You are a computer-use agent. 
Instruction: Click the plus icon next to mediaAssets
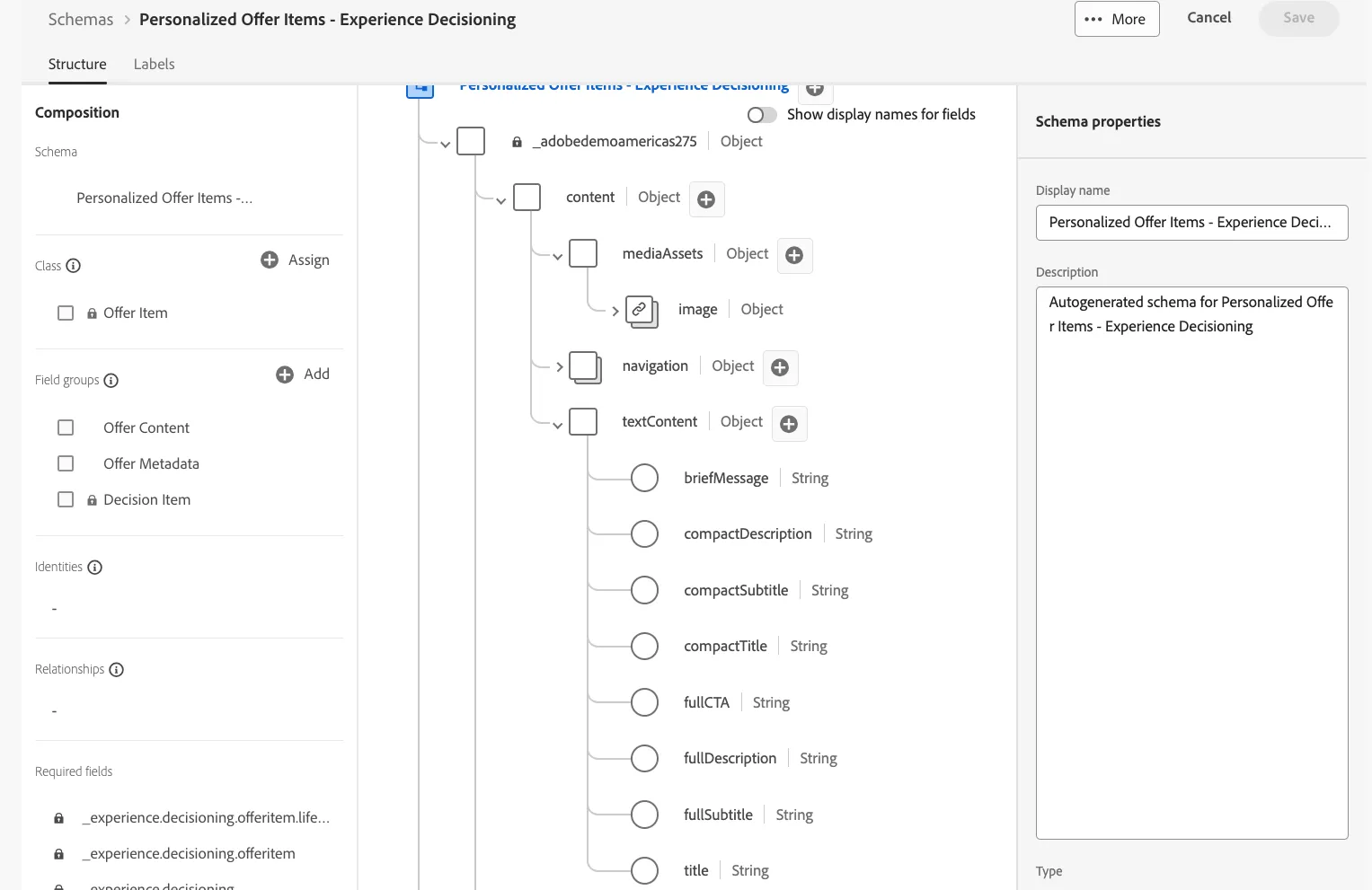click(x=794, y=256)
